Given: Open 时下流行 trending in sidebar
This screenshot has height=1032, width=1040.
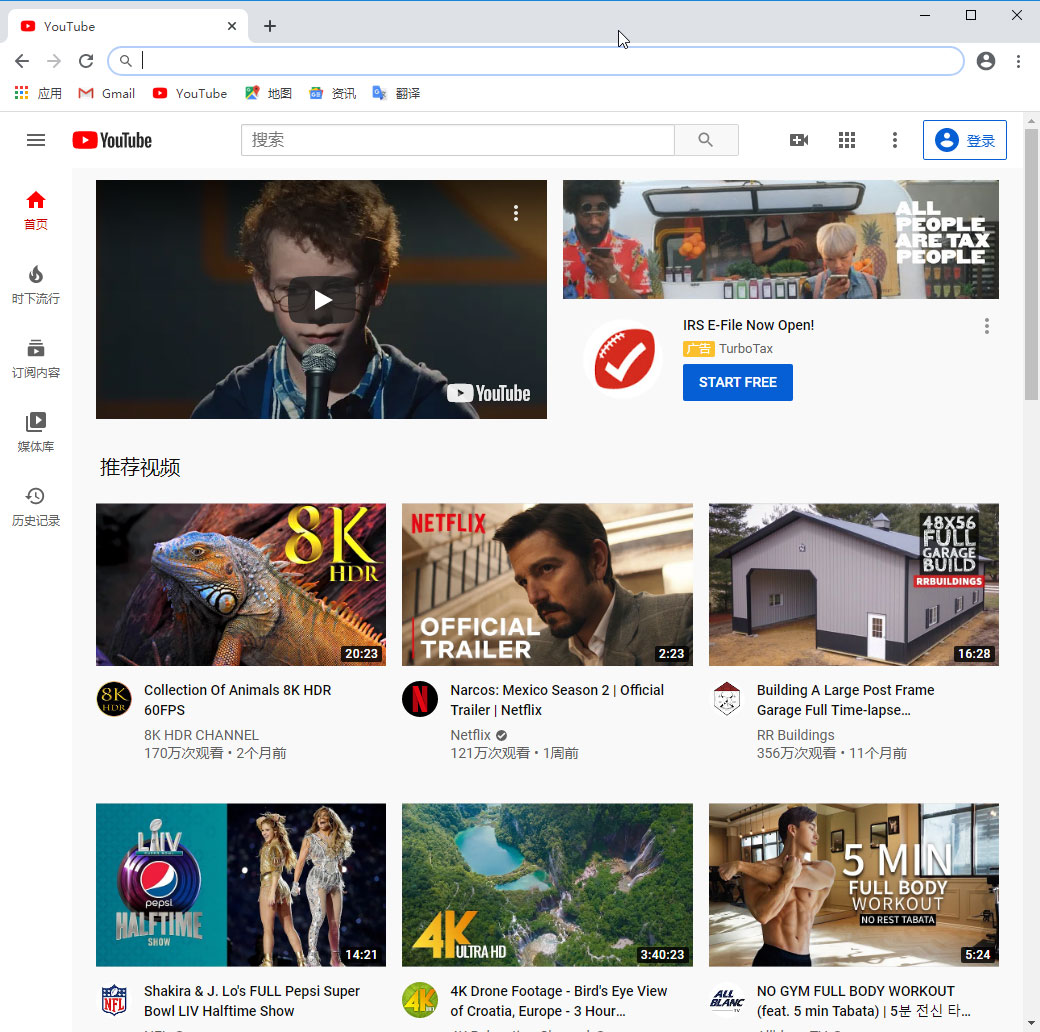Looking at the screenshot, I should (x=36, y=285).
